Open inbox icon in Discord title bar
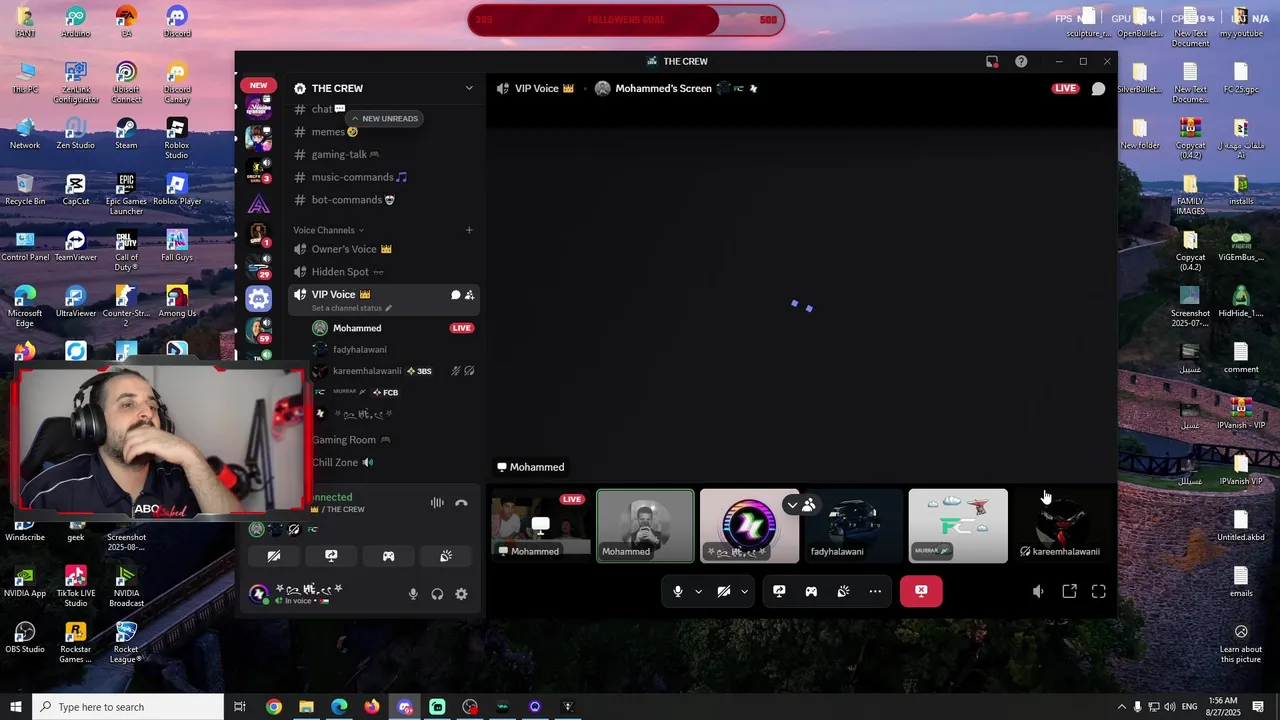This screenshot has width=1280, height=720. tap(992, 62)
